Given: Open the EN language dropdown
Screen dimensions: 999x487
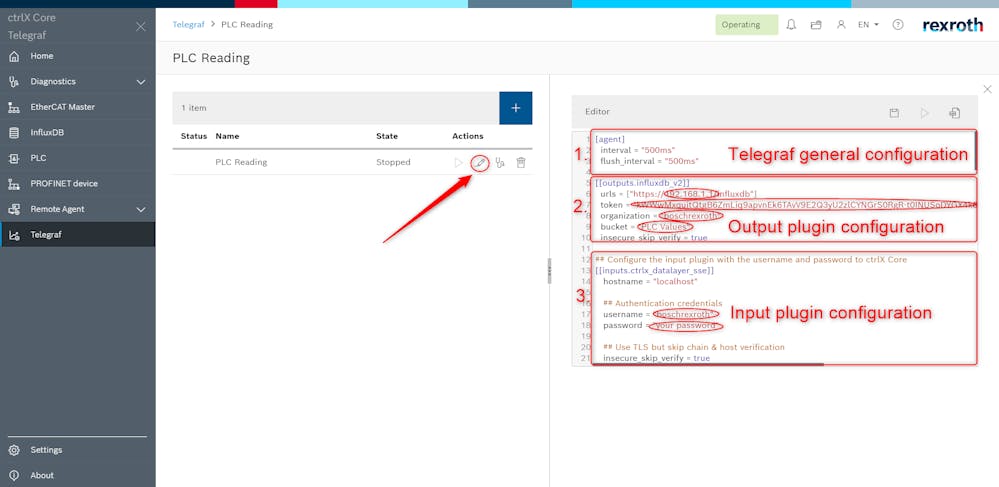Looking at the screenshot, I should pos(868,25).
